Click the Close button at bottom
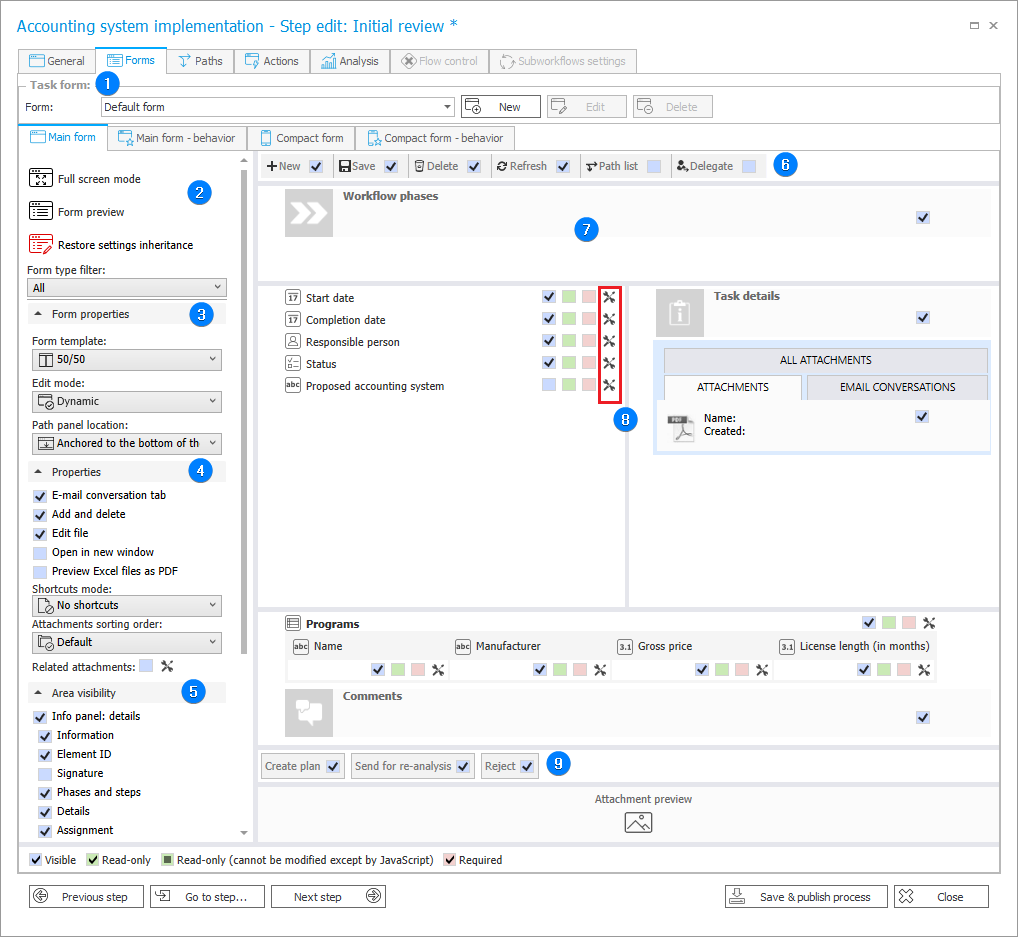This screenshot has height=937, width=1018. click(941, 897)
